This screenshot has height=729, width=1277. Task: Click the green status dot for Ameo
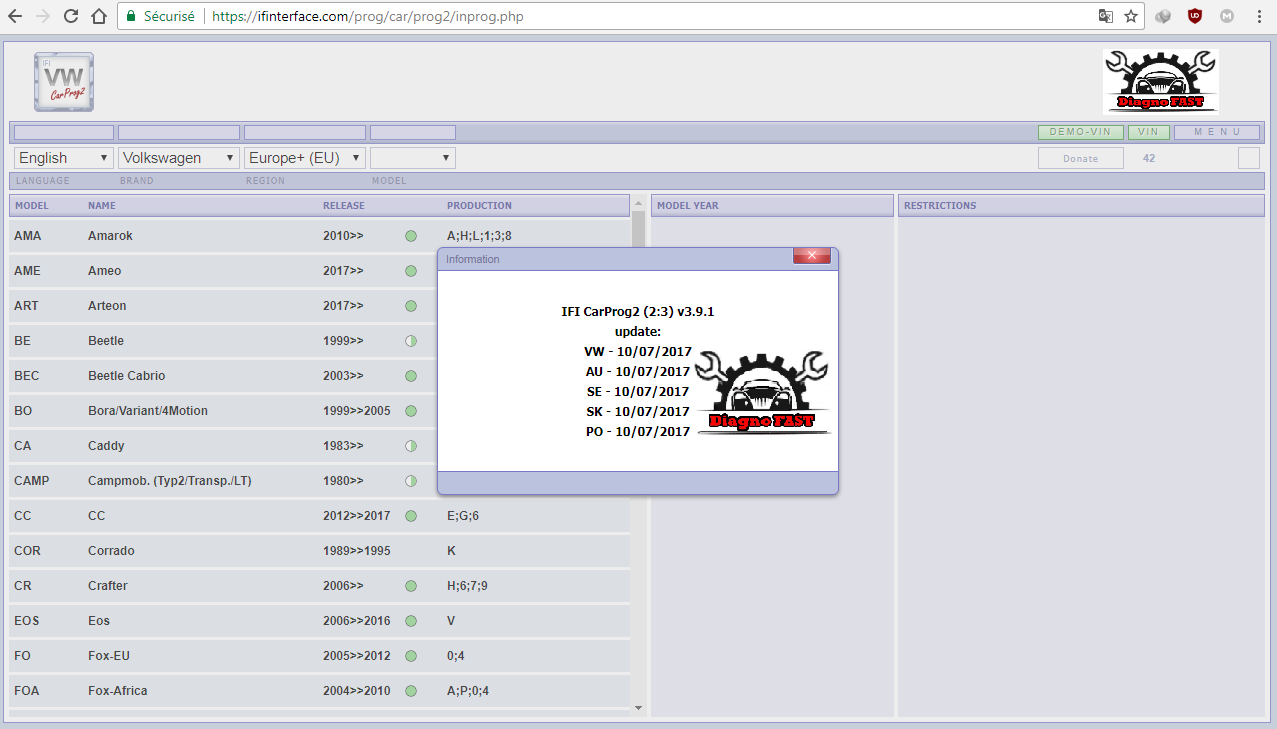click(x=410, y=271)
